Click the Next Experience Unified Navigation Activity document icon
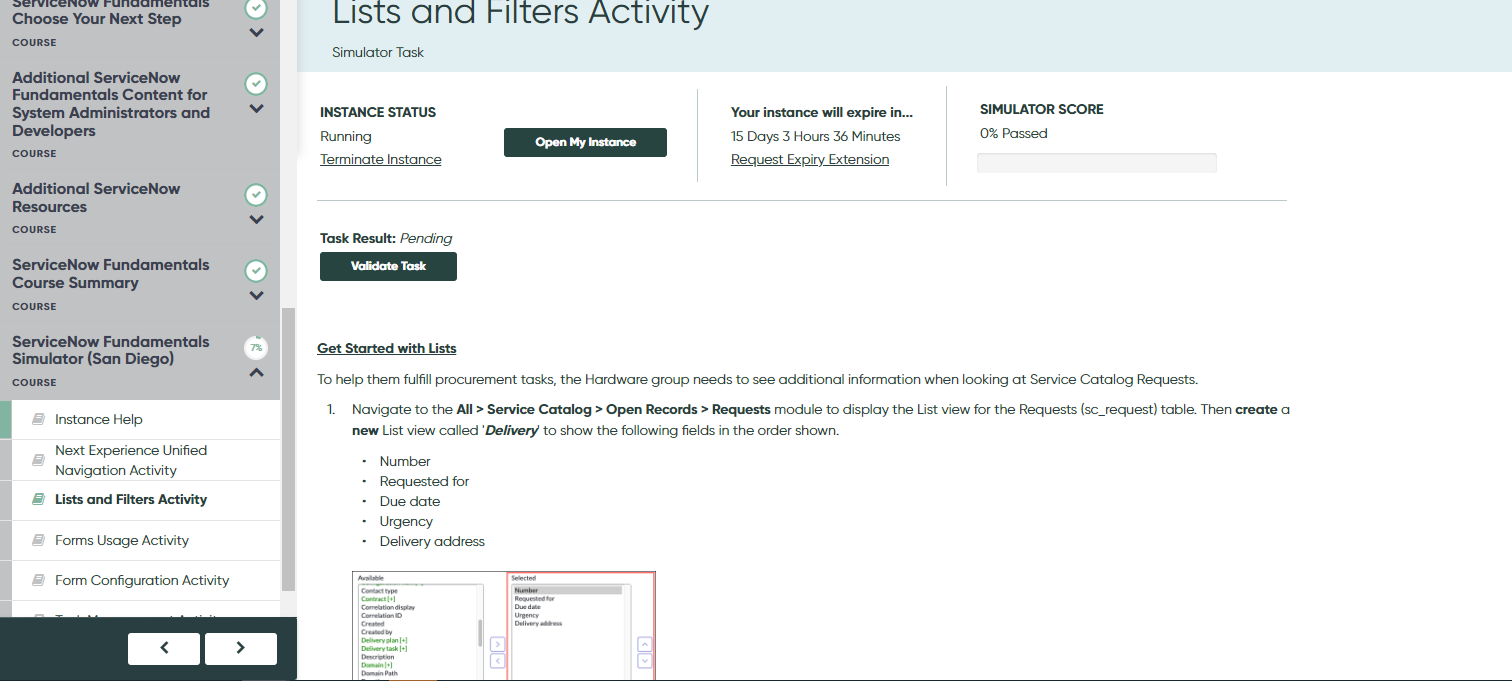 pos(38,460)
